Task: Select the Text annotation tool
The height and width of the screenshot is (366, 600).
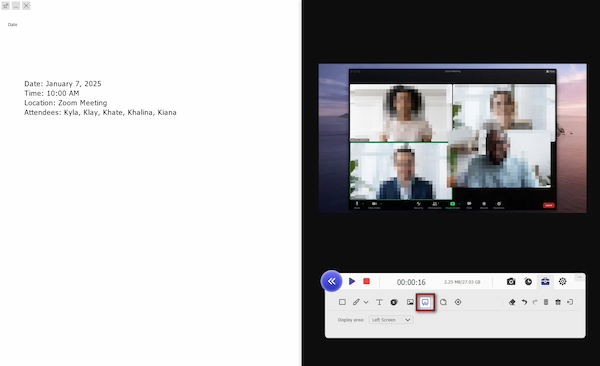Action: point(379,302)
